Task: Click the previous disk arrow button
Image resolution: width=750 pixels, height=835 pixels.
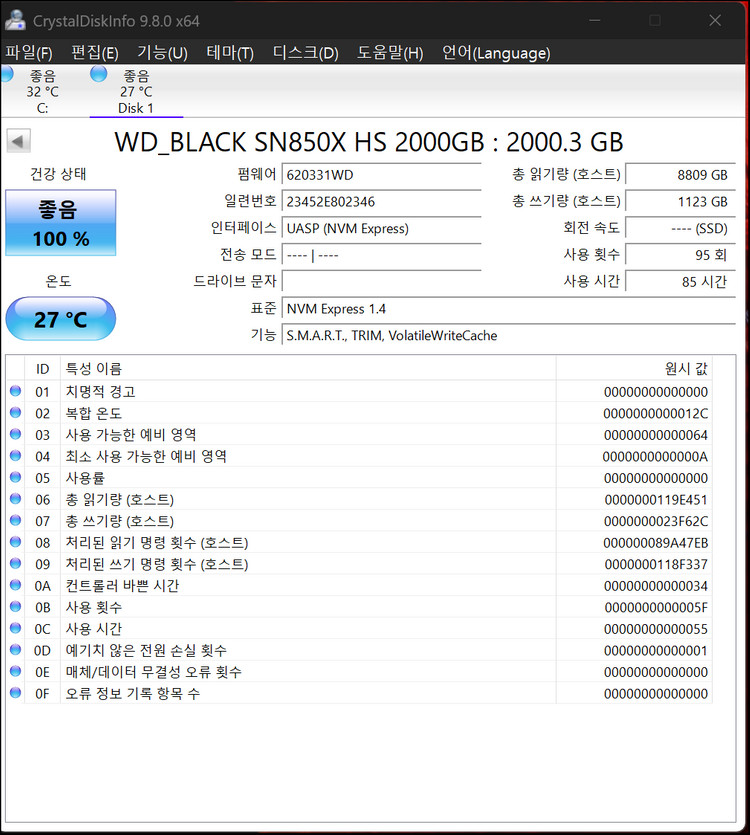Action: 19,141
